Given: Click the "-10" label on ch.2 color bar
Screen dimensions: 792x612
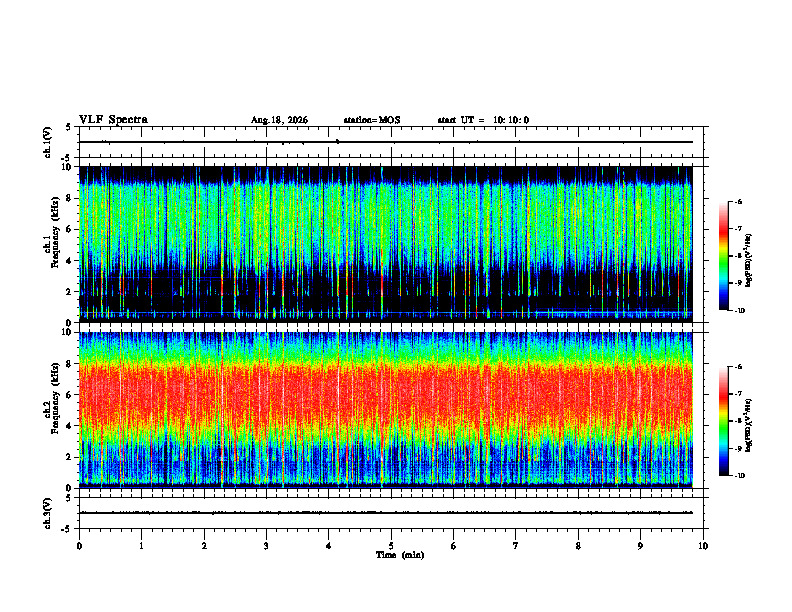Looking at the screenshot, I should [x=740, y=476].
